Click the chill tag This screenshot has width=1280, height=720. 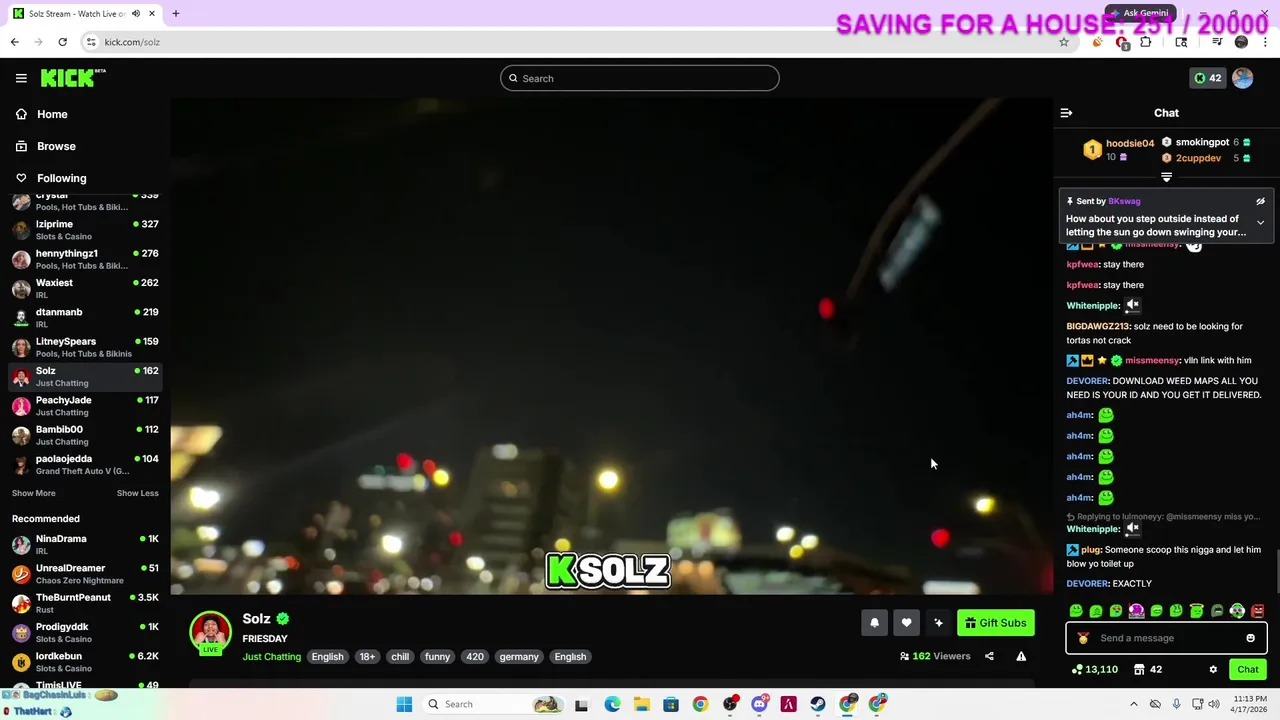[x=400, y=657]
